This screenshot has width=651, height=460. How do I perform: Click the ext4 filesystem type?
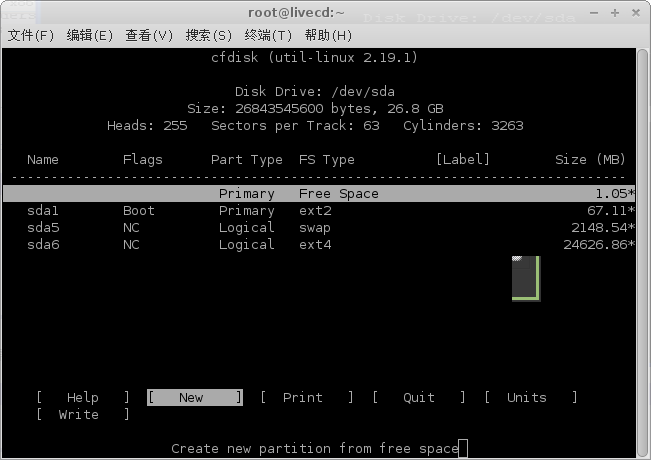[315, 245]
